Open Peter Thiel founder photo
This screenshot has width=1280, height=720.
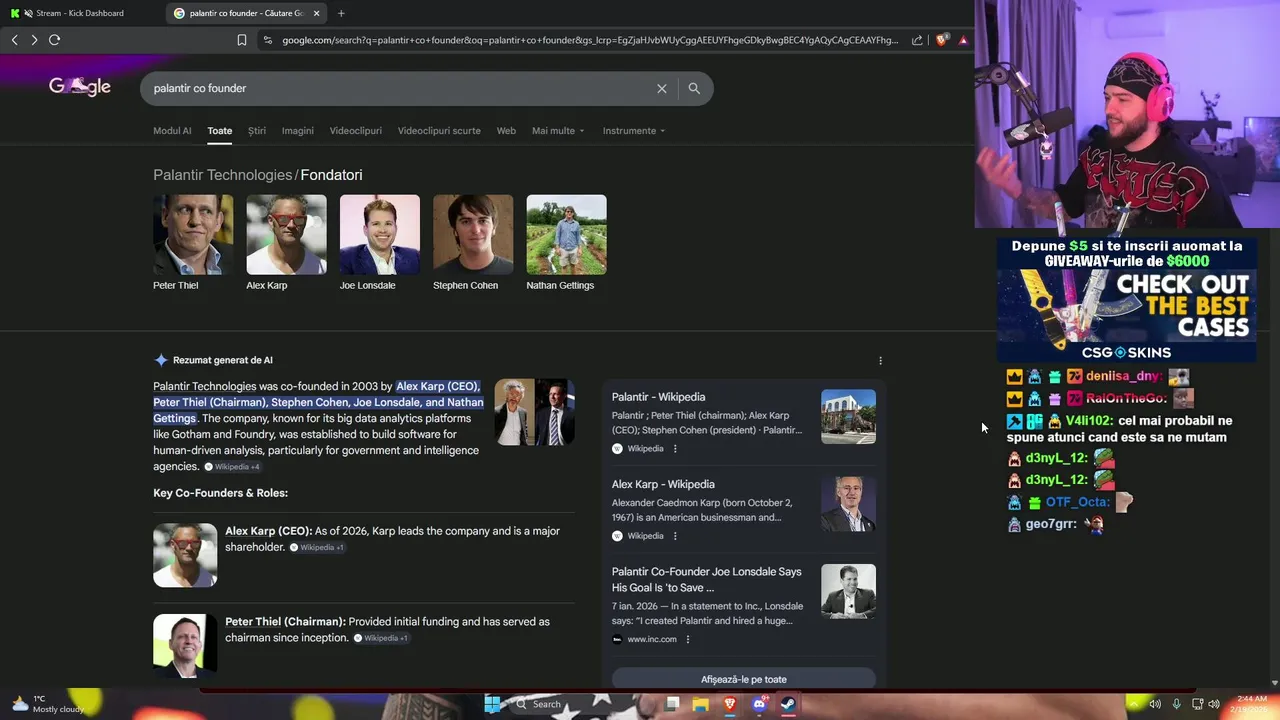click(193, 235)
